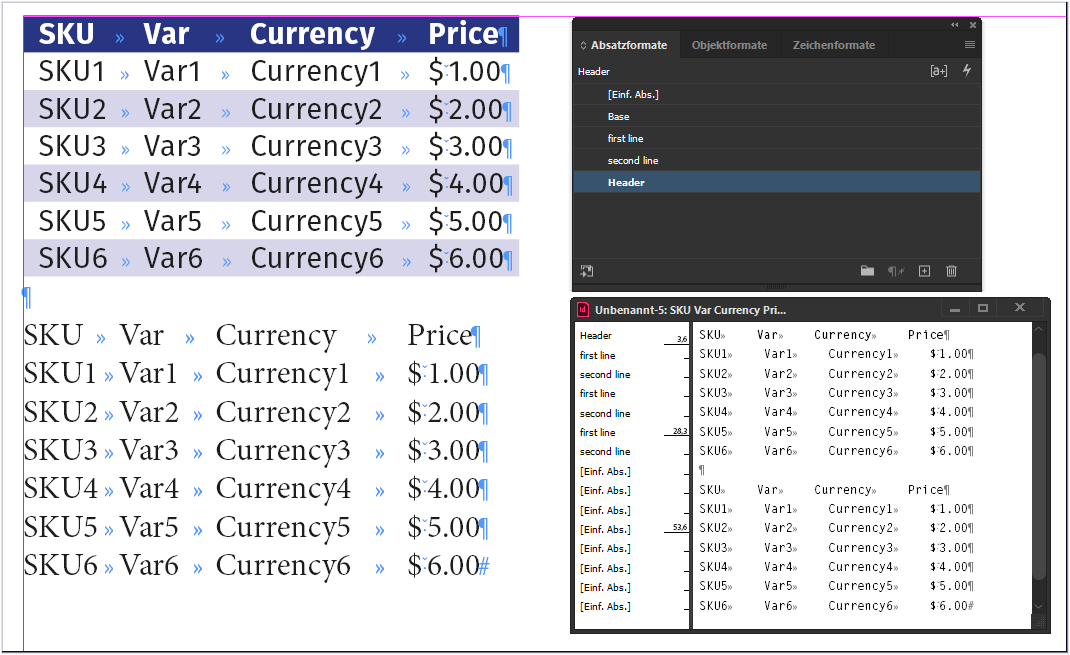Click the InDesign icon in story editor title bar
The width and height of the screenshot is (1070, 655).
pos(583,309)
